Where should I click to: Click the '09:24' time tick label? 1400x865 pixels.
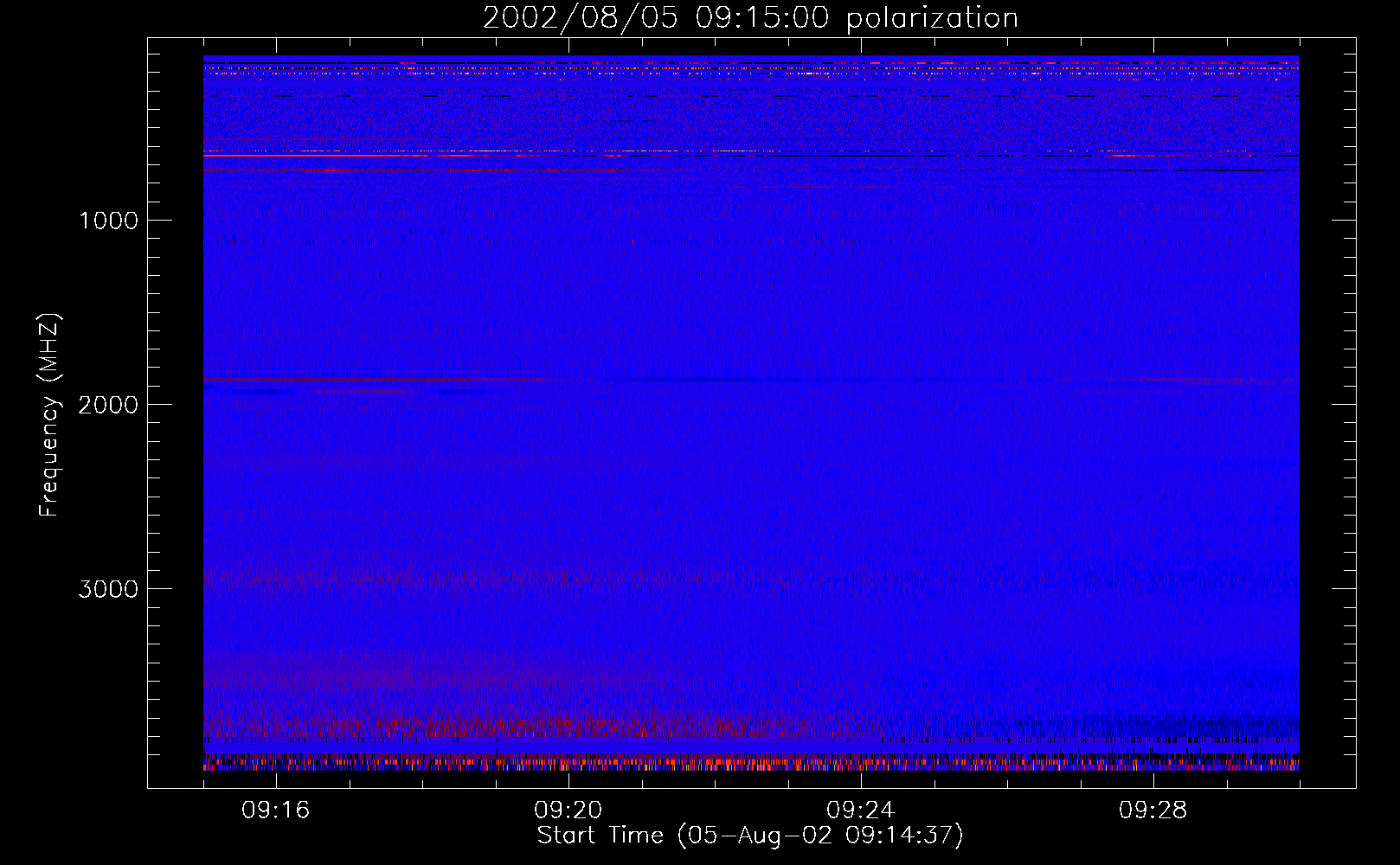tap(860, 811)
